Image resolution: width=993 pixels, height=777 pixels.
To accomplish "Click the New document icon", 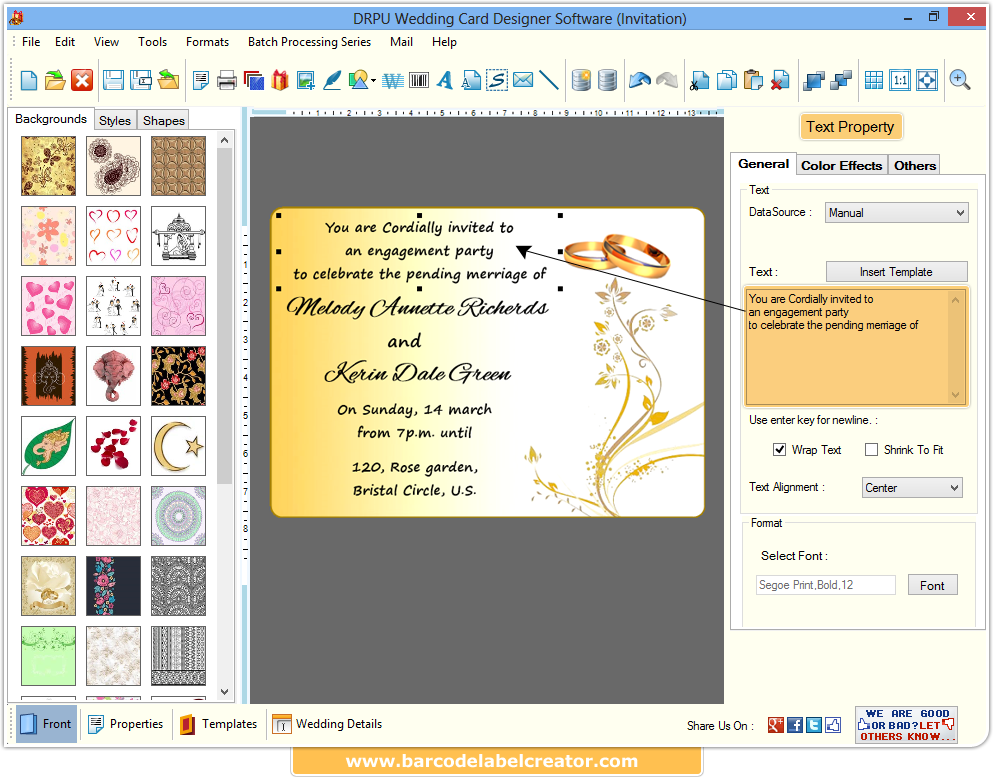I will tap(29, 80).
